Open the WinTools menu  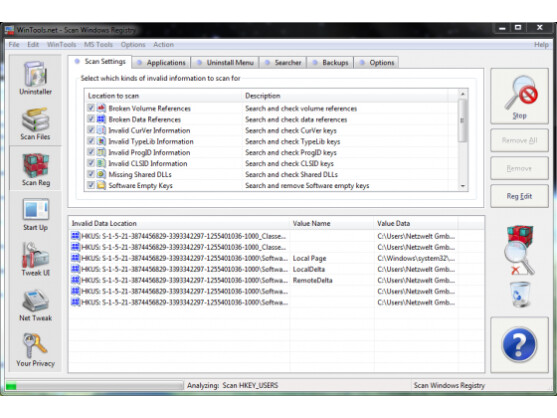click(x=61, y=44)
